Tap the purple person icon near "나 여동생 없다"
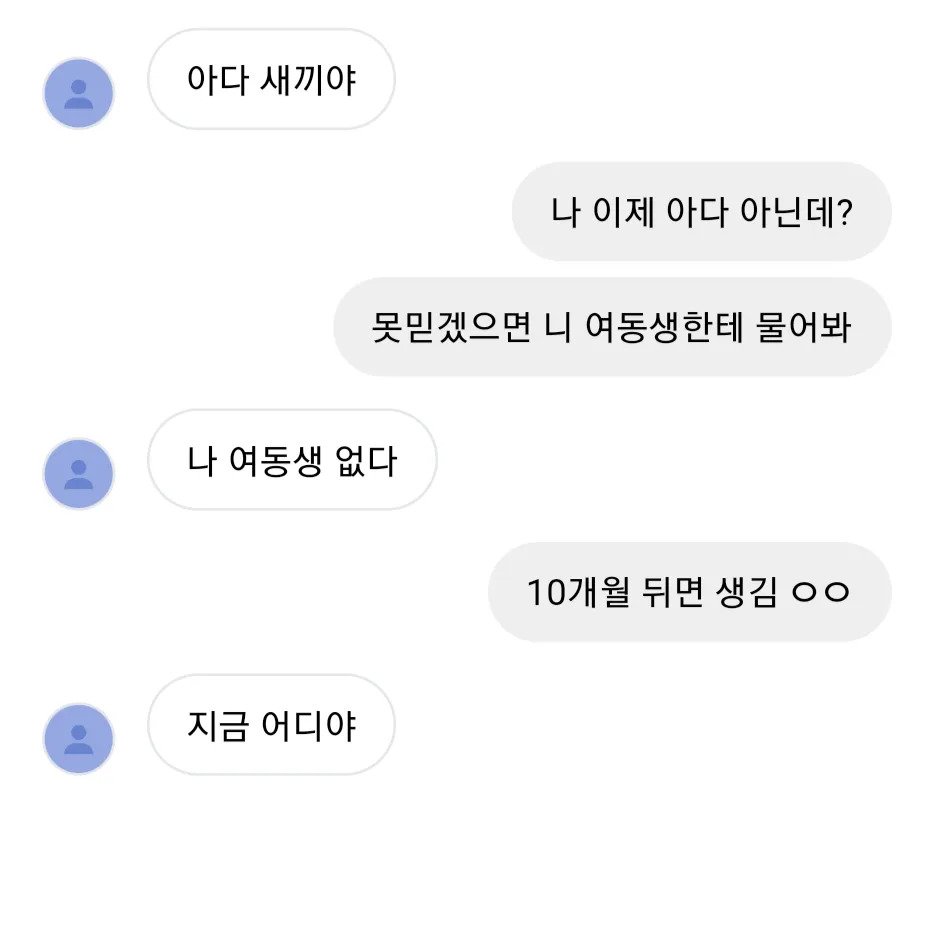The height and width of the screenshot is (934, 934). coord(78,473)
